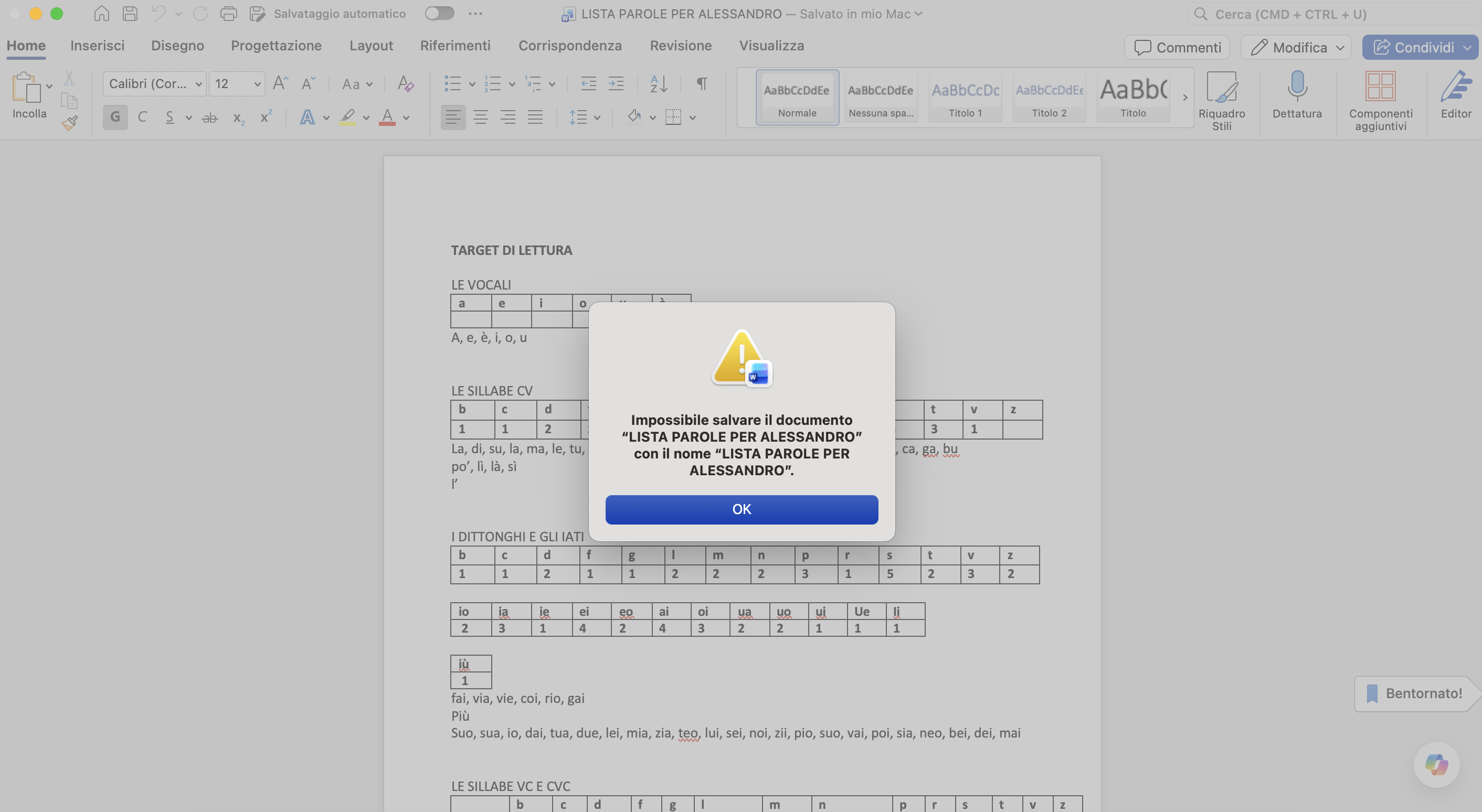Viewport: 1482px width, 812px height.
Task: Click the red font color button
Action: (387, 117)
